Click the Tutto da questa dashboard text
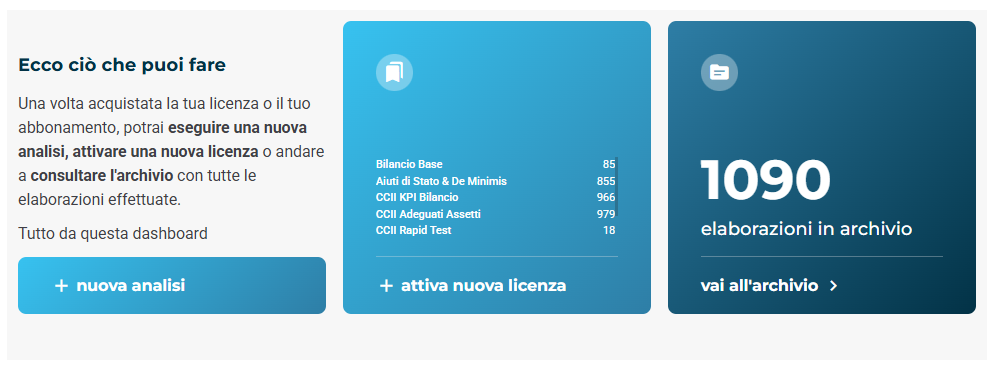Viewport: 992px width, 366px height. coord(113,234)
